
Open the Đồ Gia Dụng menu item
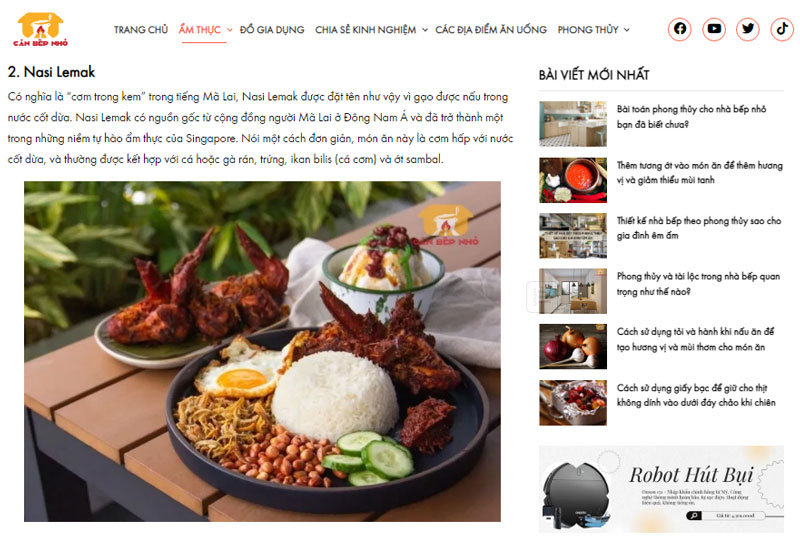click(x=272, y=30)
